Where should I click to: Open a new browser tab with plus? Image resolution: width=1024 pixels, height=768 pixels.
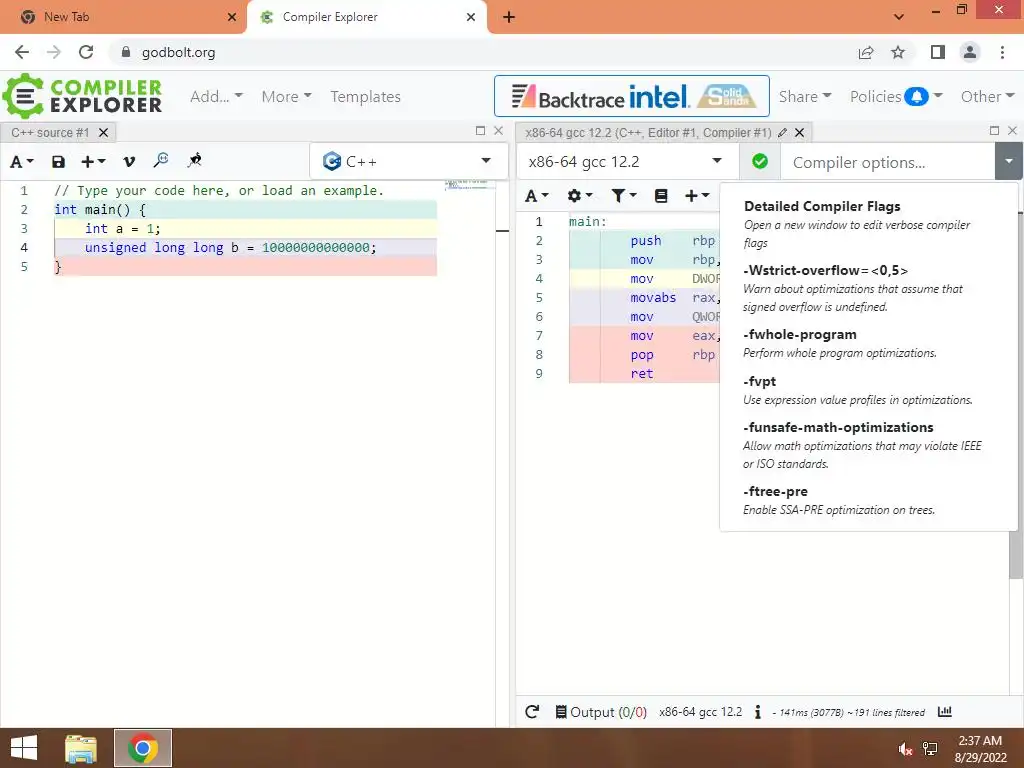click(x=509, y=17)
